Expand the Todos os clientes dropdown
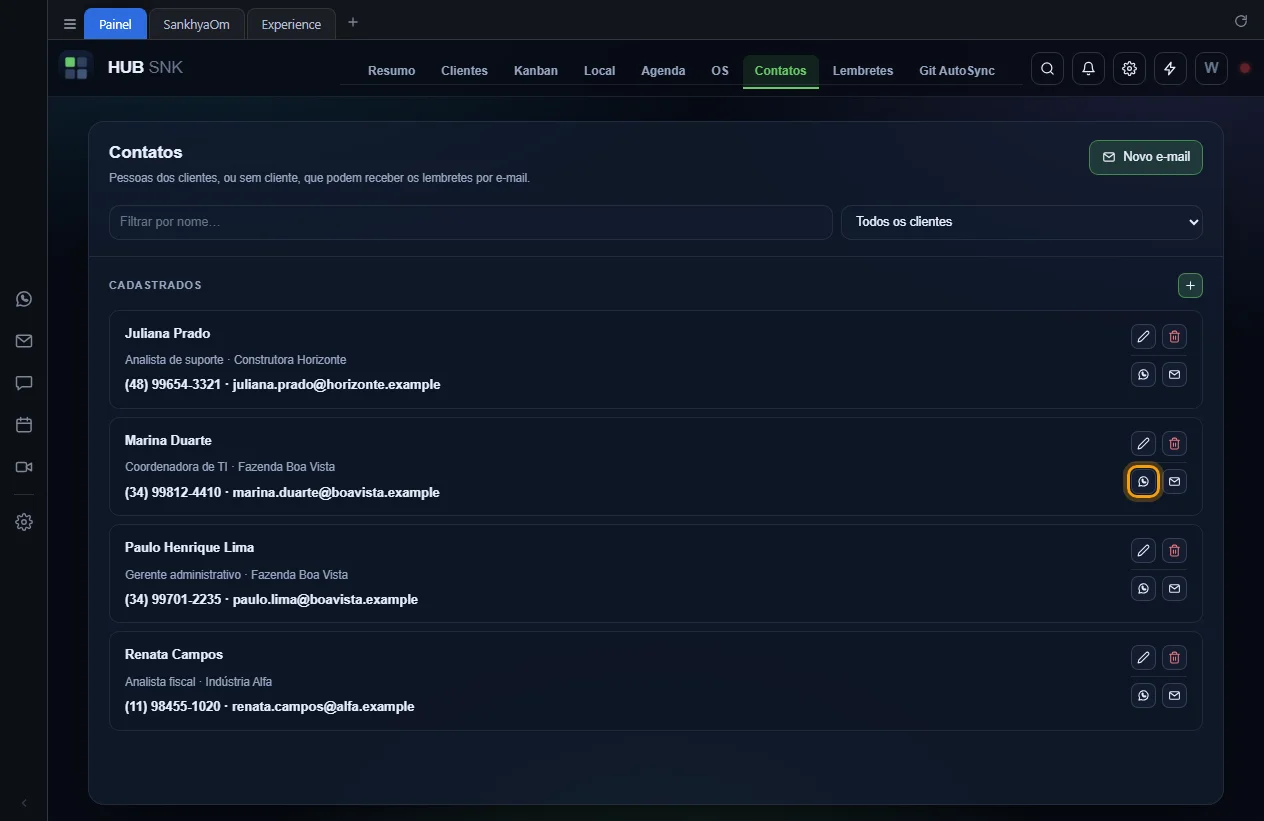 click(x=1021, y=222)
